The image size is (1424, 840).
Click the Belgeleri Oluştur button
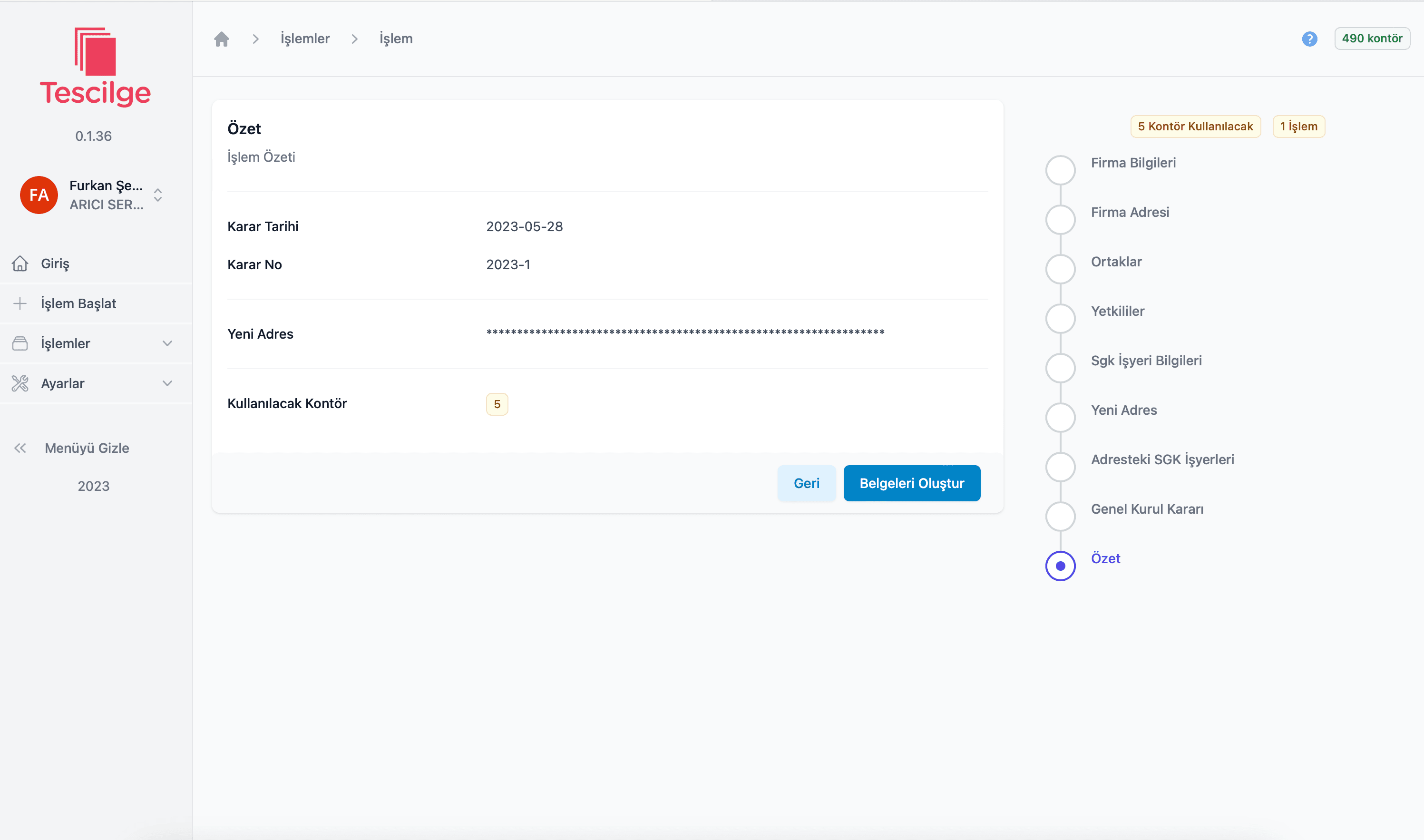click(x=911, y=483)
